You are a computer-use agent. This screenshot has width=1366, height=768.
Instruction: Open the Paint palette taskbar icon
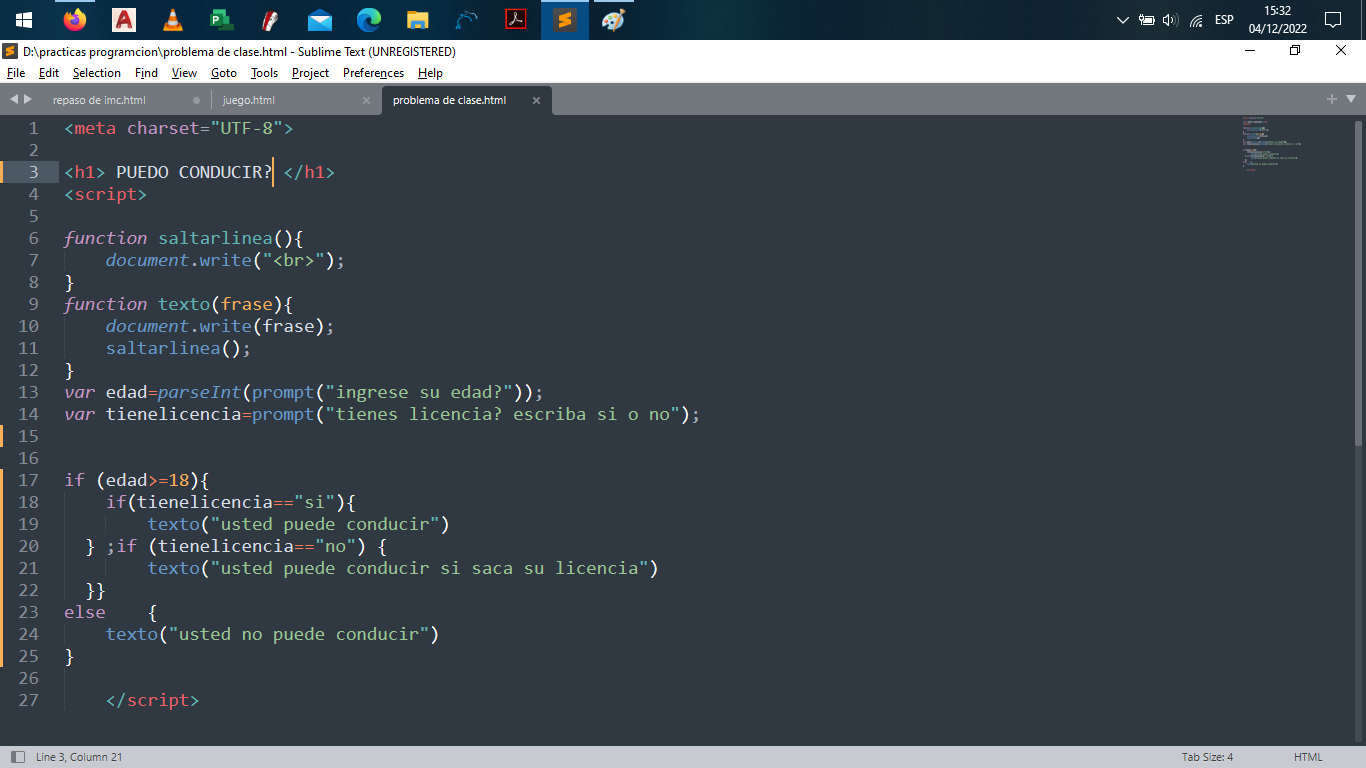coord(613,20)
